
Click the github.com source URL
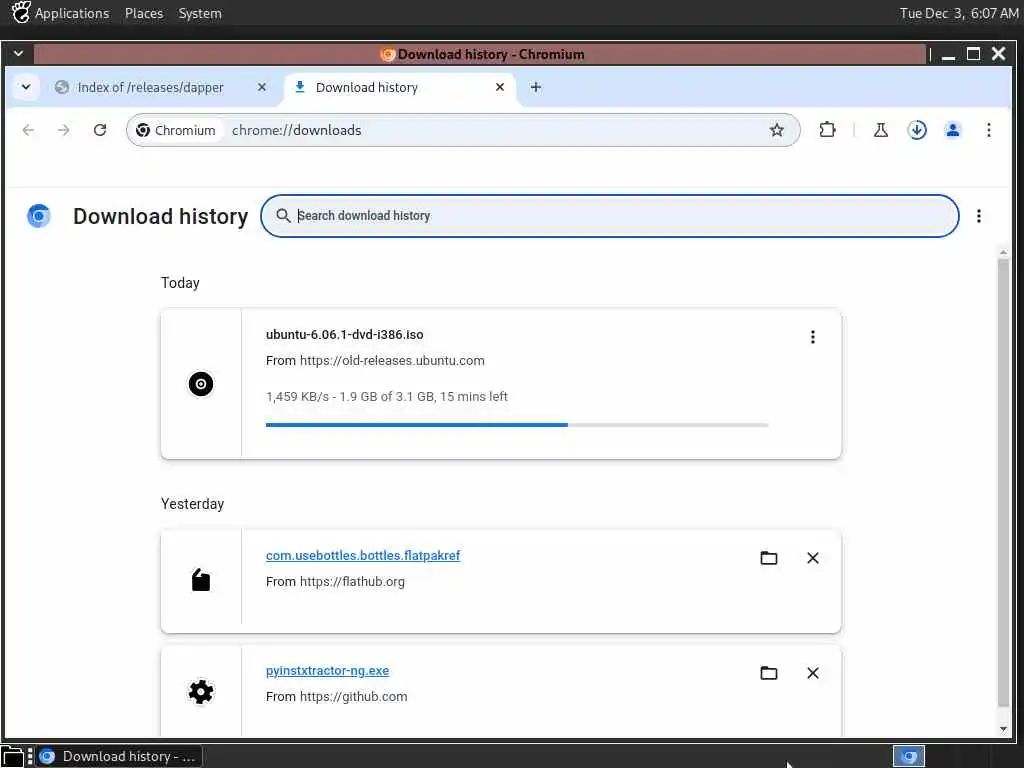353,696
